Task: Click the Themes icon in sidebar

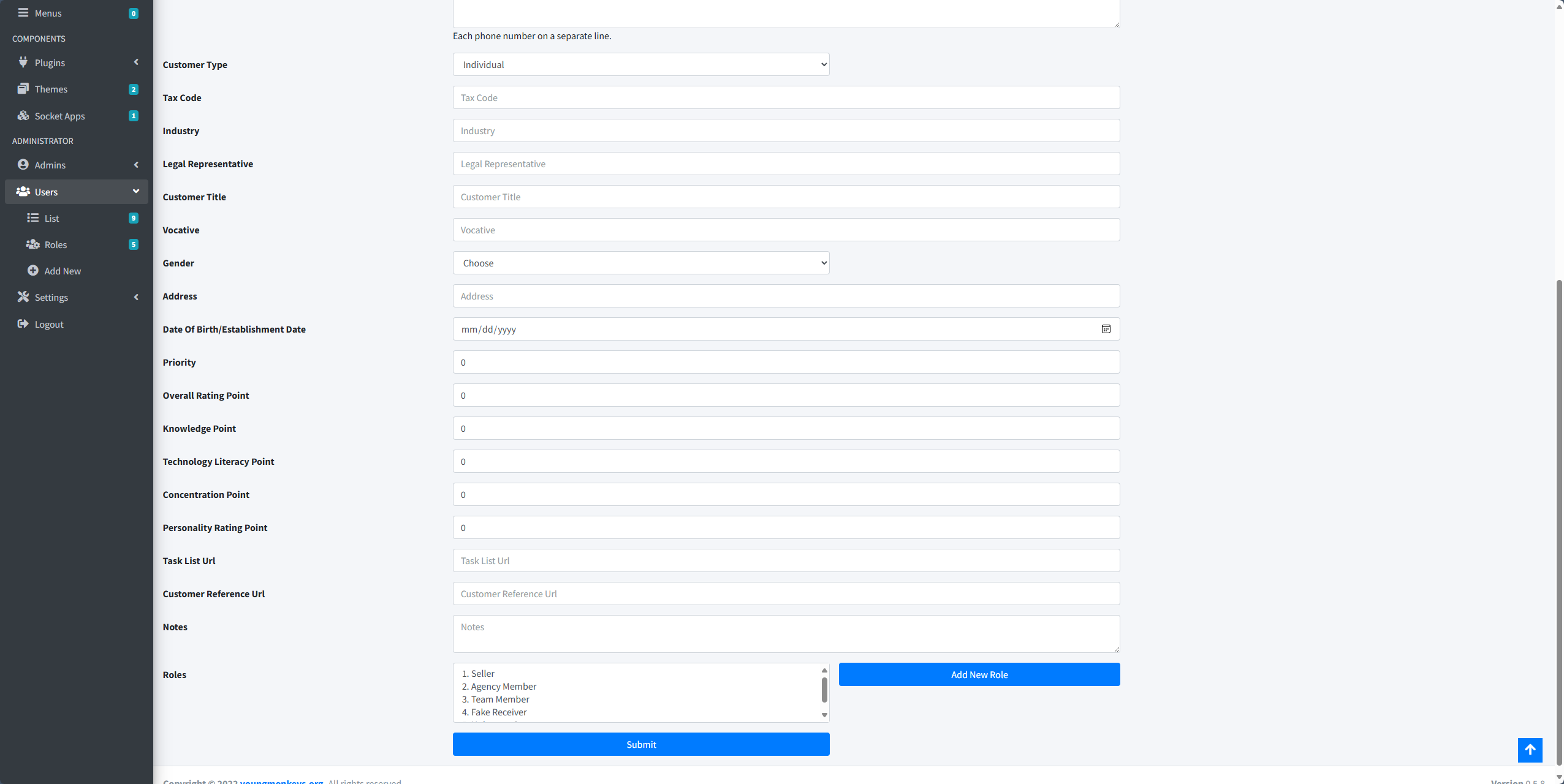Action: click(23, 88)
